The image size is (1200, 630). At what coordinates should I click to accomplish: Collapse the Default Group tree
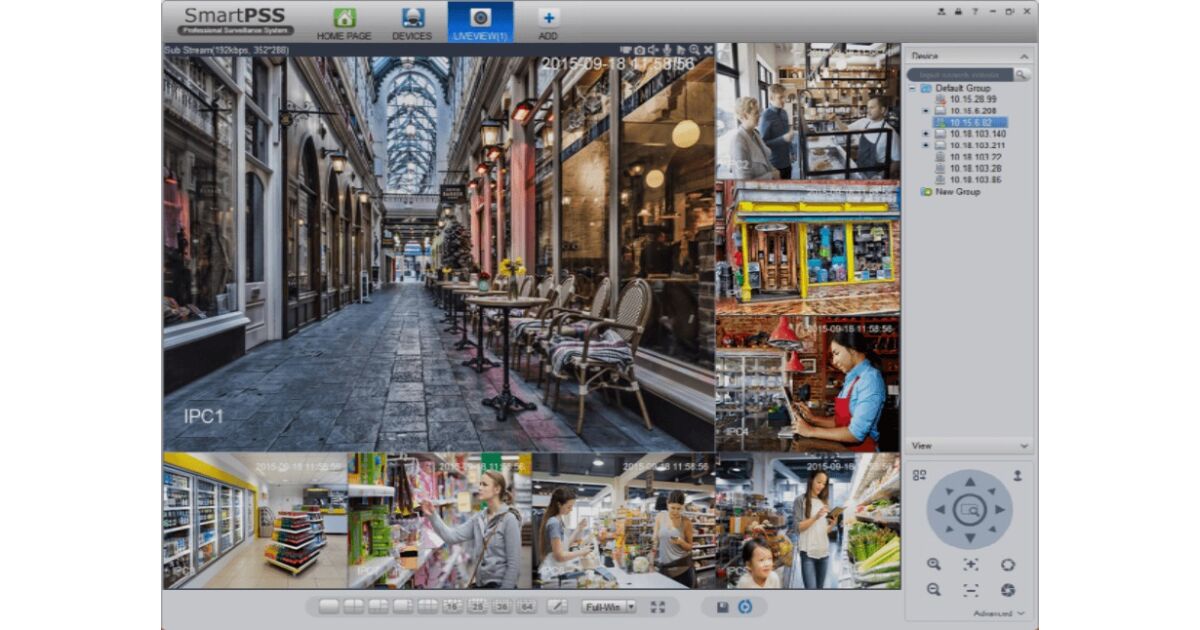912,89
